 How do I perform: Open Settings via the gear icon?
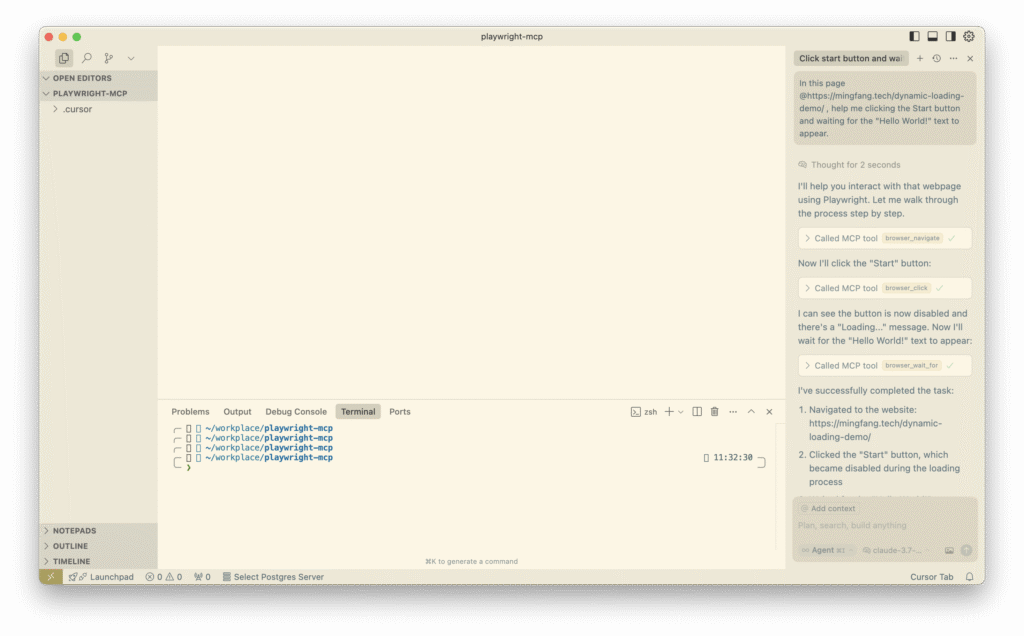tap(968, 36)
